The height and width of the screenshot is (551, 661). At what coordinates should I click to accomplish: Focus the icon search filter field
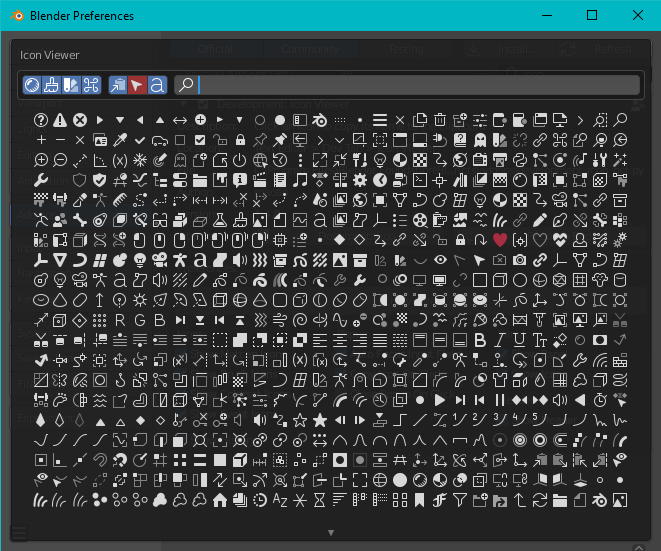click(408, 85)
